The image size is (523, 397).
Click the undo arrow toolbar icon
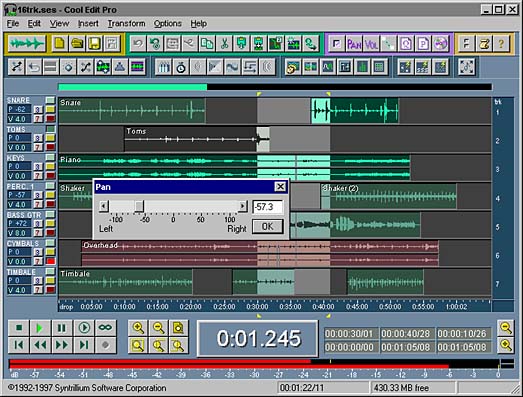click(138, 44)
